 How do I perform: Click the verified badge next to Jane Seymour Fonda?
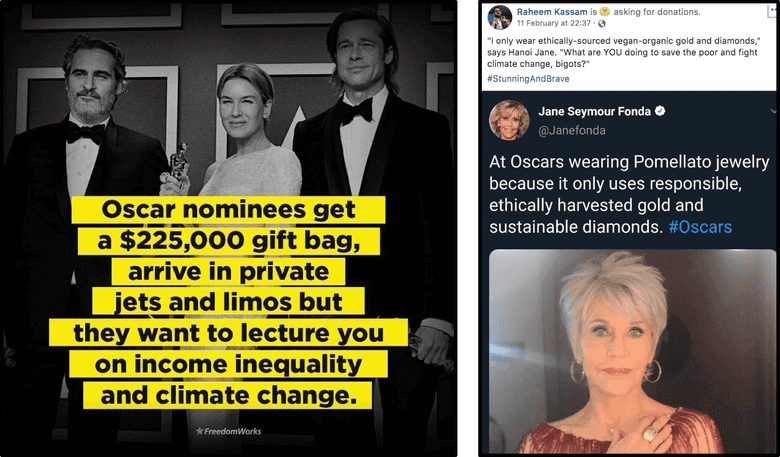pos(660,111)
